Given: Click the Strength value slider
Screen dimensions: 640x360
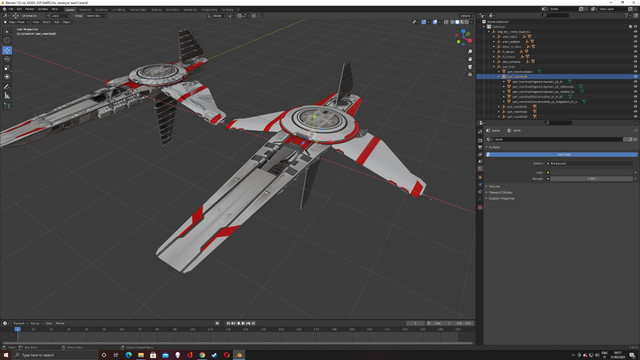Looking at the screenshot, I should (x=591, y=178).
